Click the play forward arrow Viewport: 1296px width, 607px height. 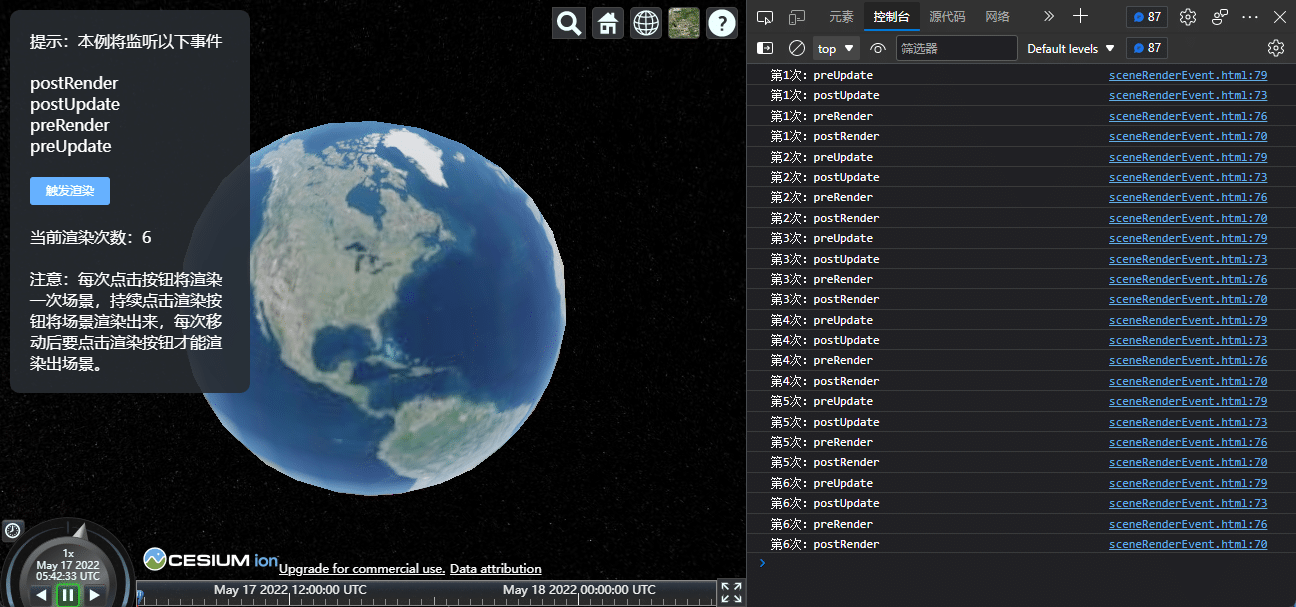click(94, 595)
